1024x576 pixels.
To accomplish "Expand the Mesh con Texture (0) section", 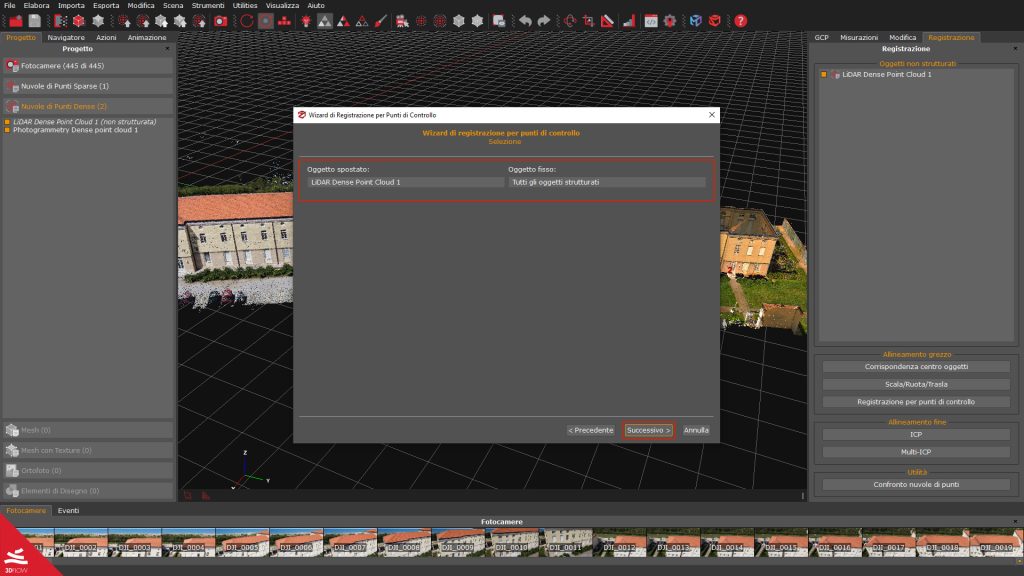I will click(88, 451).
